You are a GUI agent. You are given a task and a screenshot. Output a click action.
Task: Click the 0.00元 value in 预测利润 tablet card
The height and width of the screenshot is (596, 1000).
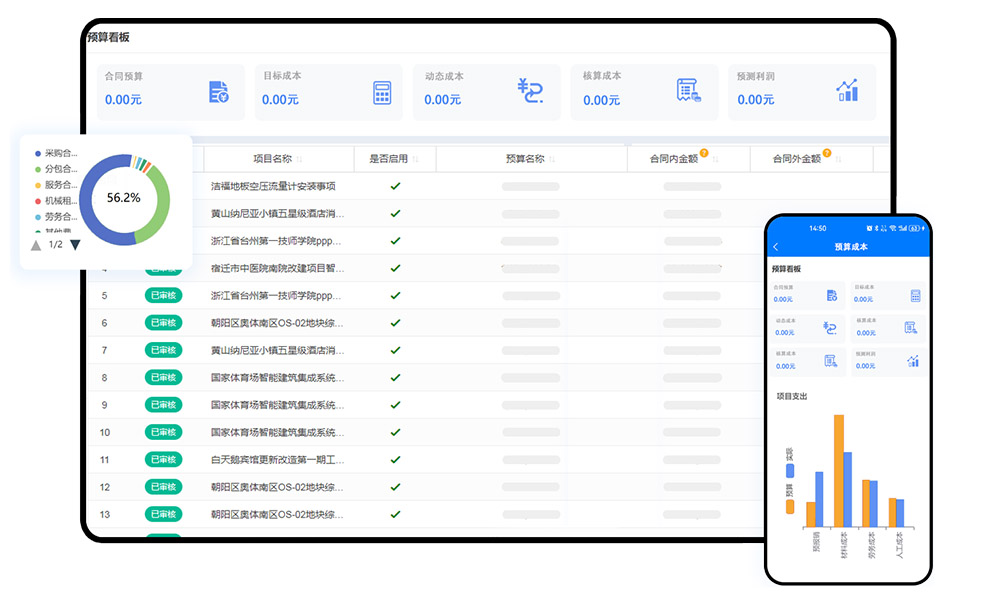point(756,99)
